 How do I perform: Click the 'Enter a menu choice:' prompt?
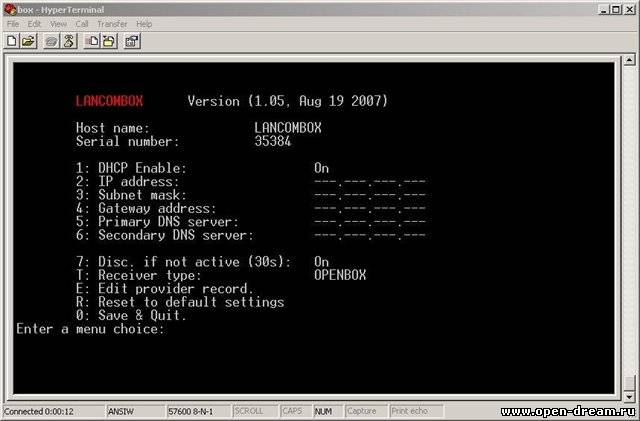tap(90, 329)
